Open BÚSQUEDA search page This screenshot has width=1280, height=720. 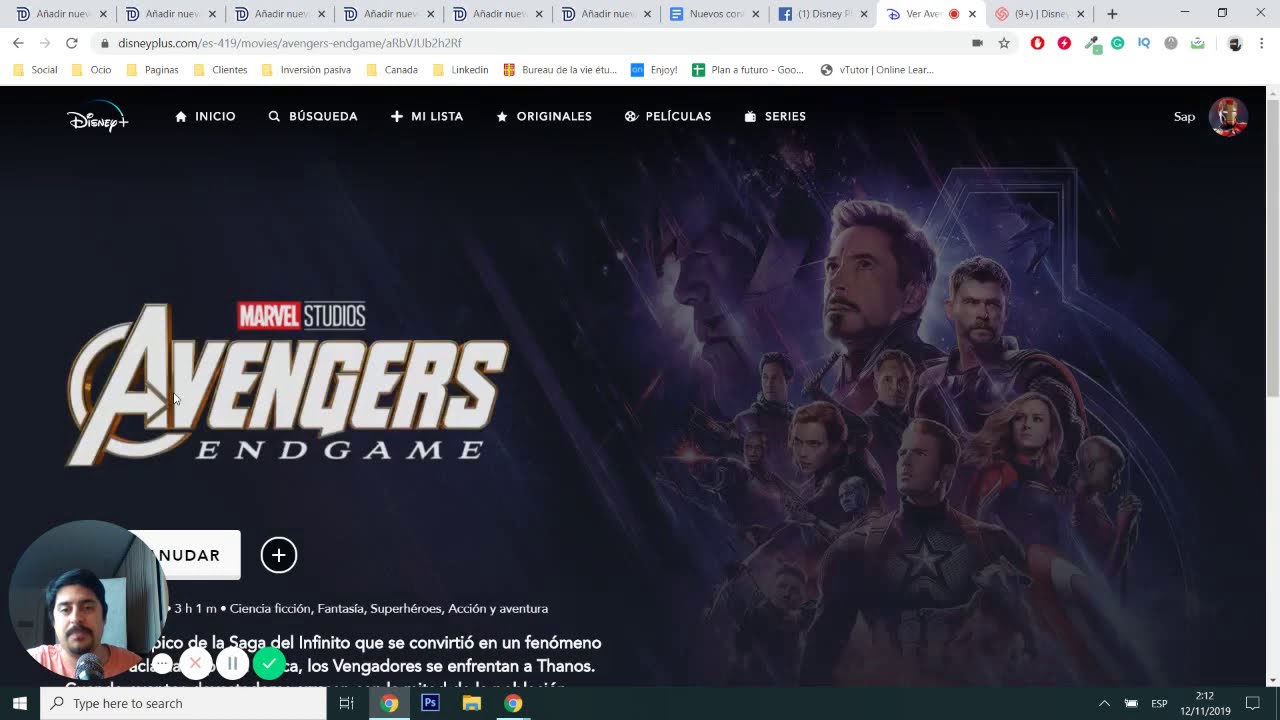[313, 117]
